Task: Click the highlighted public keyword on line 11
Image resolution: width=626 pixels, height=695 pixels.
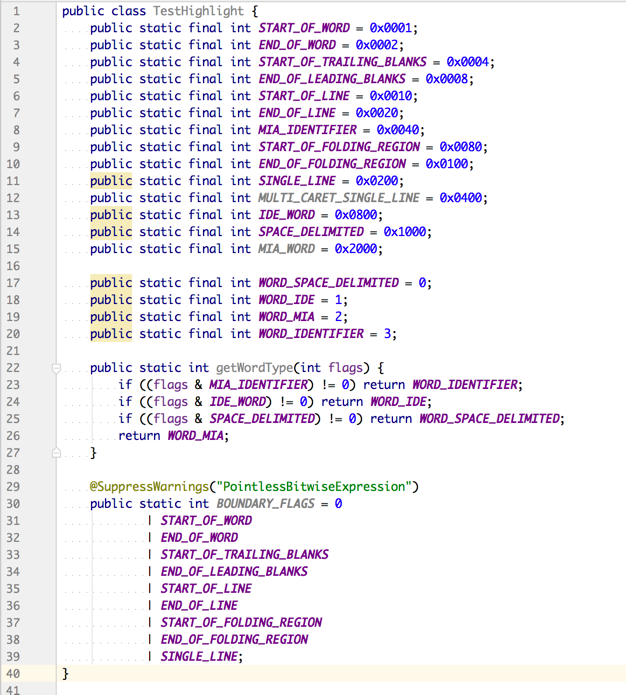Action: 111,181
